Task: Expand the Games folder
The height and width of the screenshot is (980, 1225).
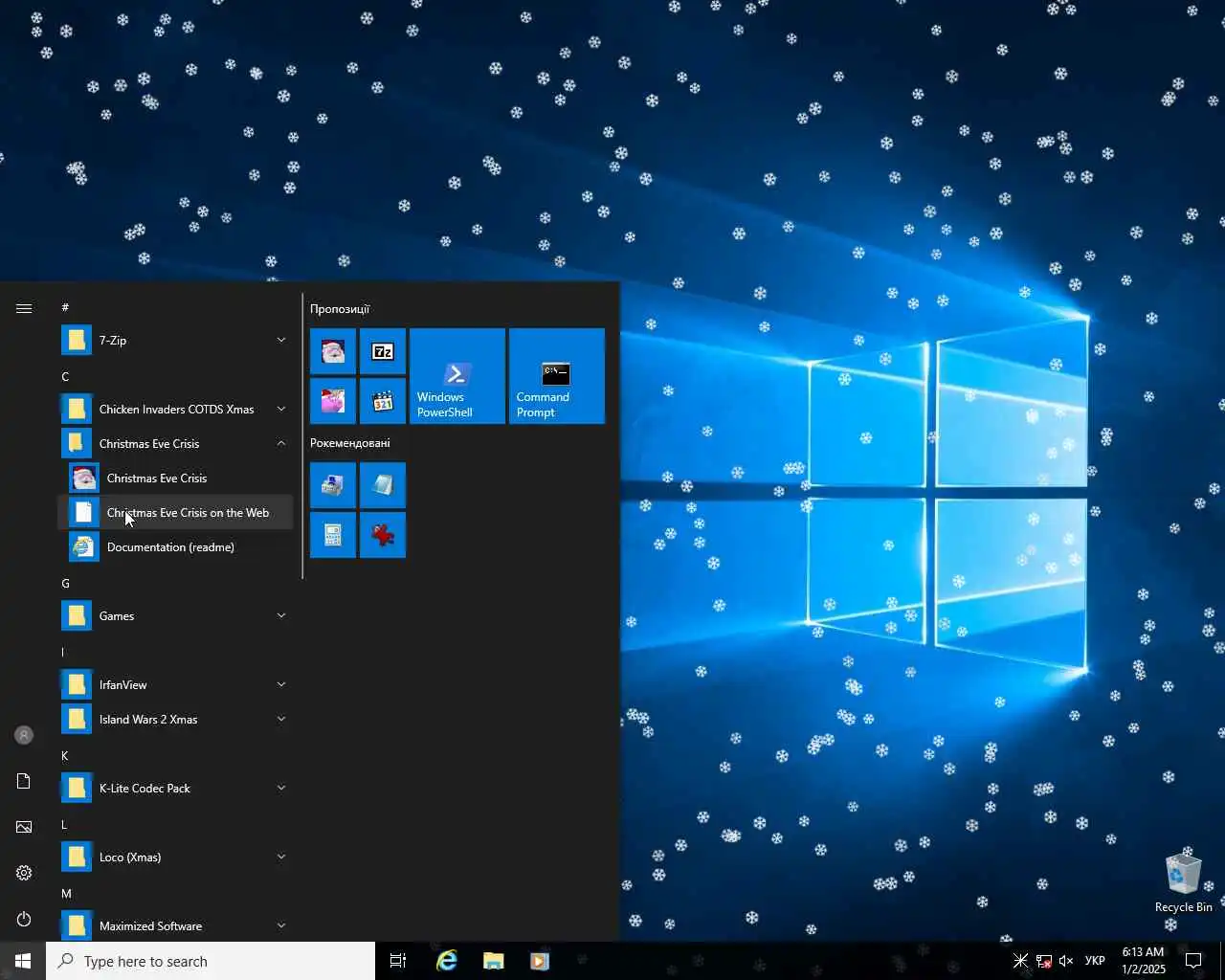Action: click(x=176, y=615)
